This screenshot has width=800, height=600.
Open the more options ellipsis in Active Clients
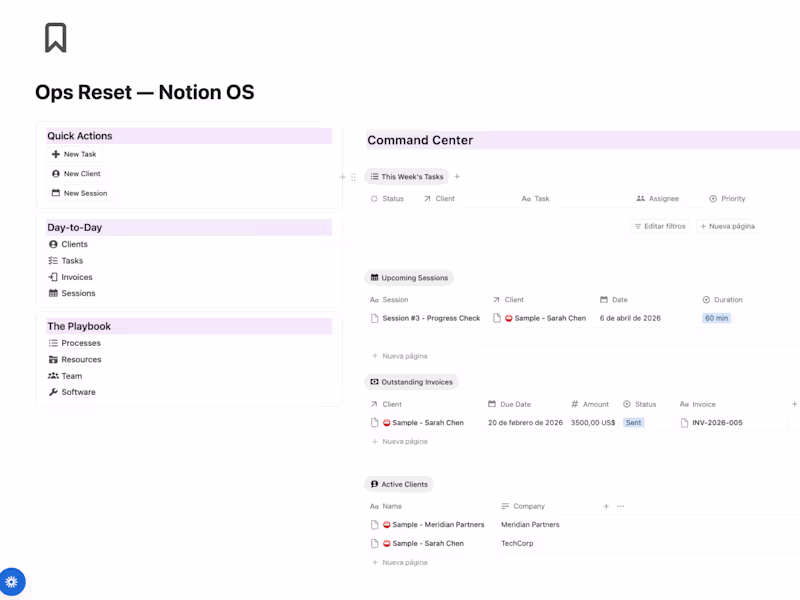coord(620,506)
